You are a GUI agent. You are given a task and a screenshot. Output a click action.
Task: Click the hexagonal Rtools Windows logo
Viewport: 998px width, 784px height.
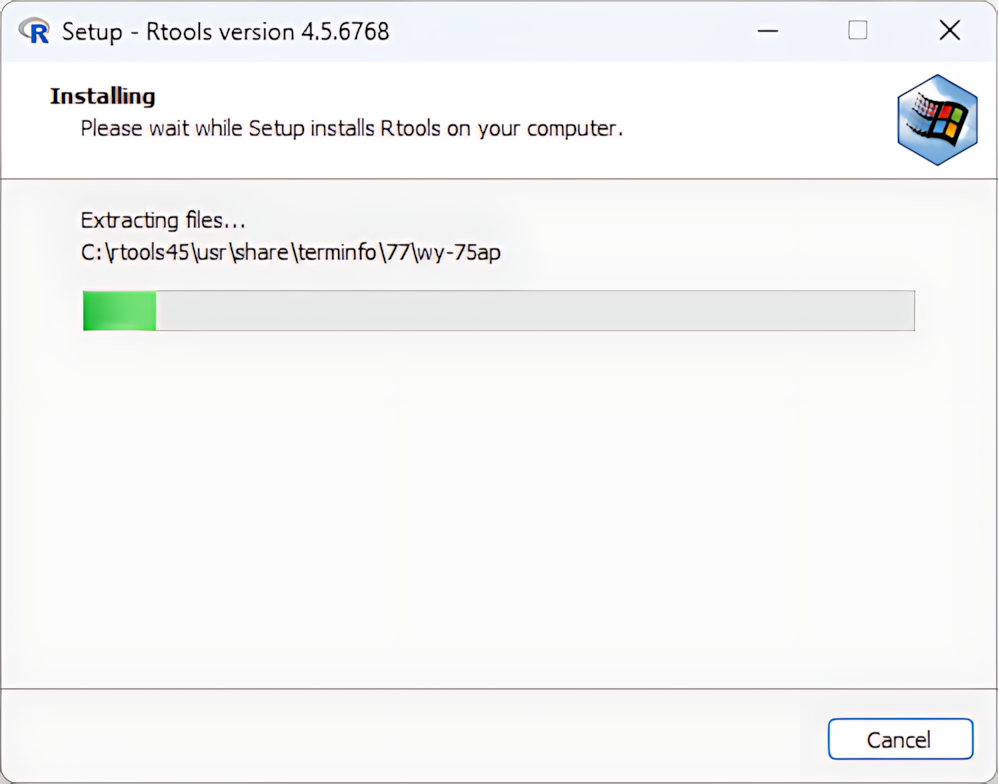(x=936, y=119)
